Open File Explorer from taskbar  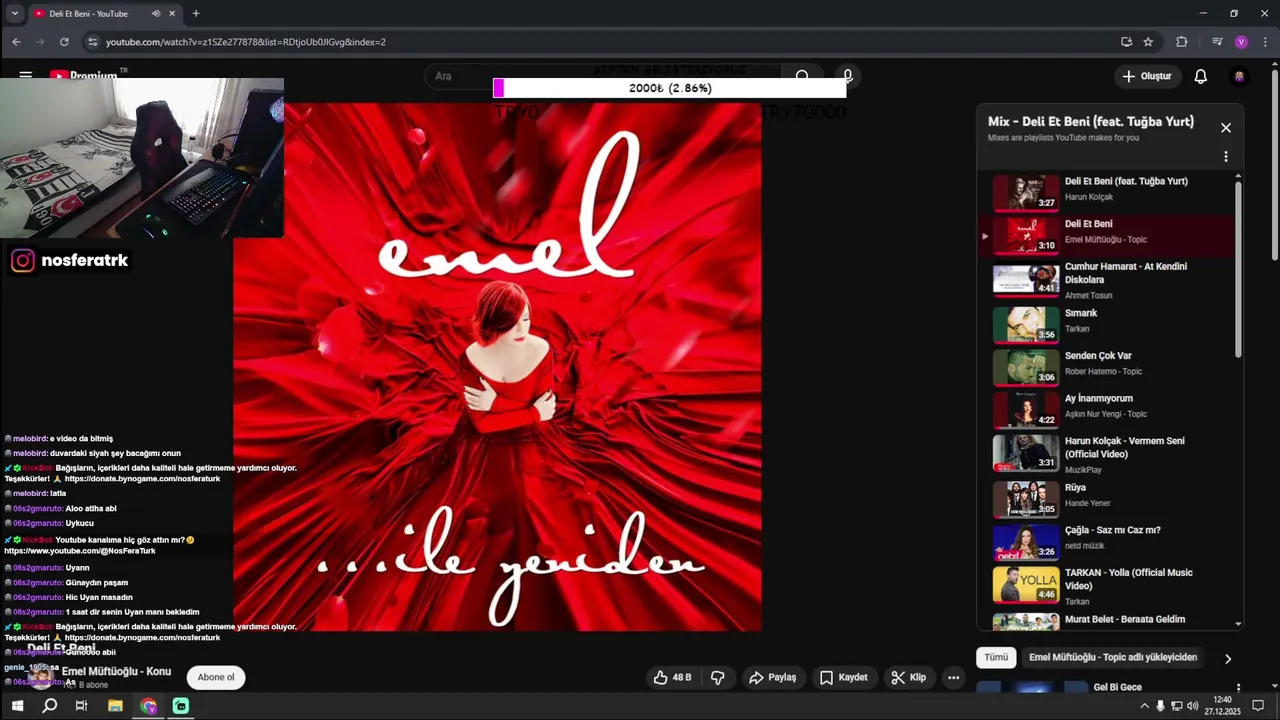115,706
